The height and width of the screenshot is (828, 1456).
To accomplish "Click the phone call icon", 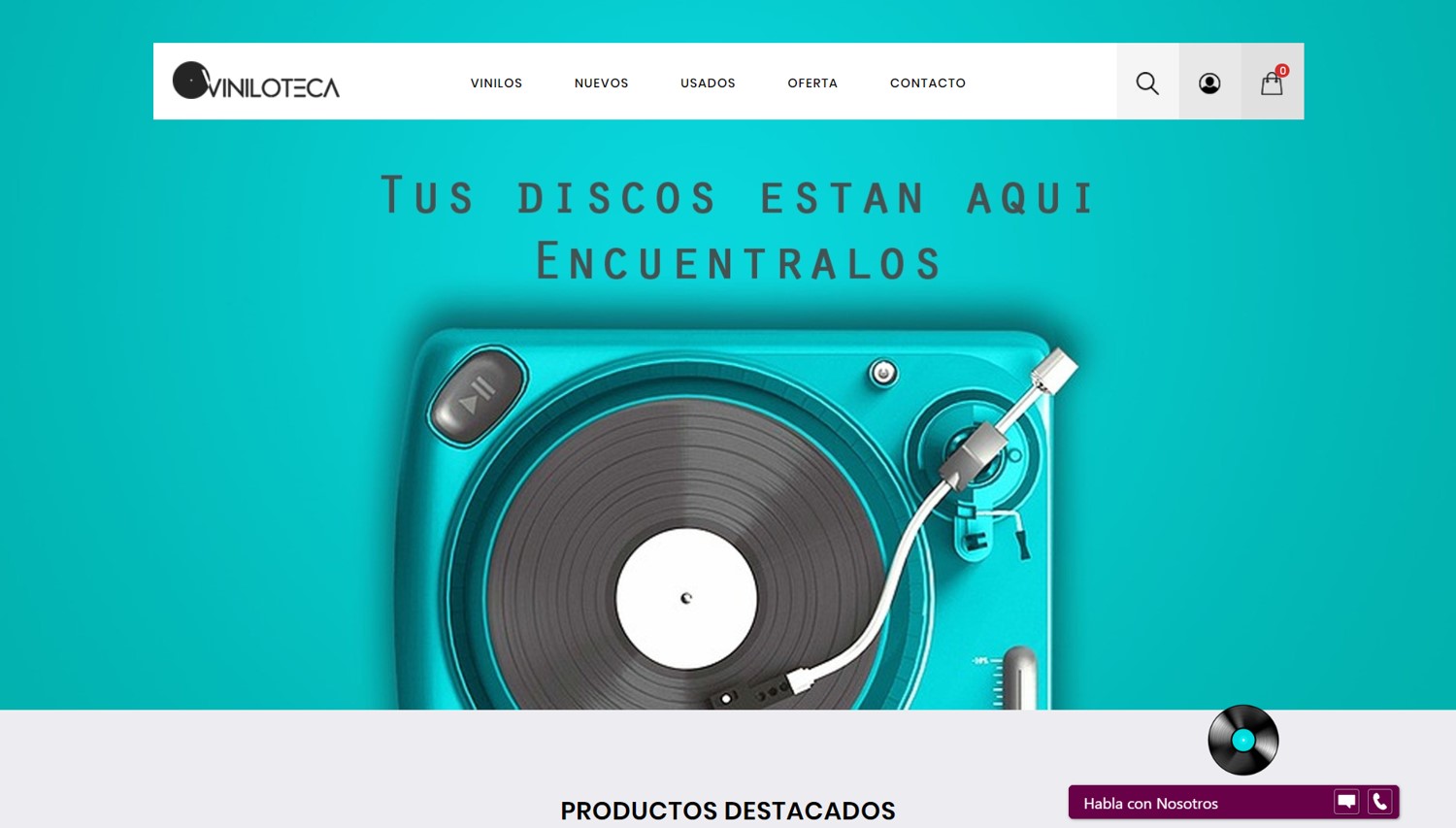I will (1380, 802).
